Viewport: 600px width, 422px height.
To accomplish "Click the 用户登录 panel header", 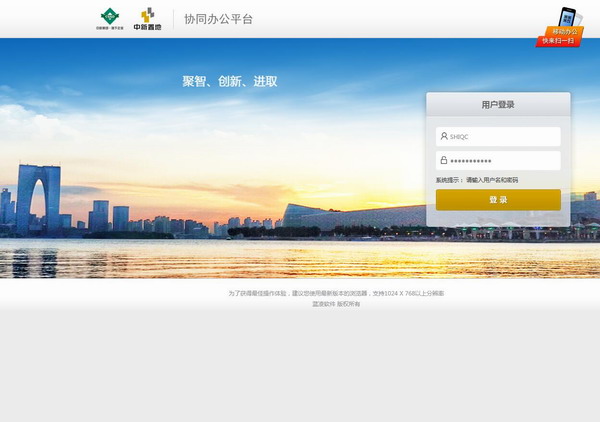I will click(x=498, y=104).
